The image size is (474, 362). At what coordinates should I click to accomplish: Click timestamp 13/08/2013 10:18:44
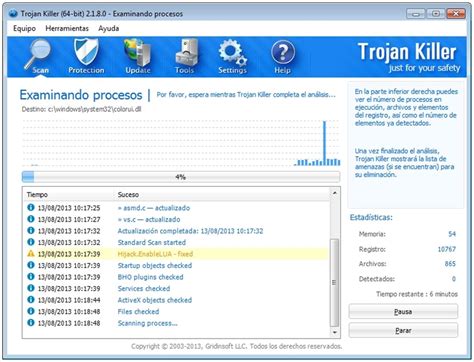pyautogui.click(x=69, y=300)
